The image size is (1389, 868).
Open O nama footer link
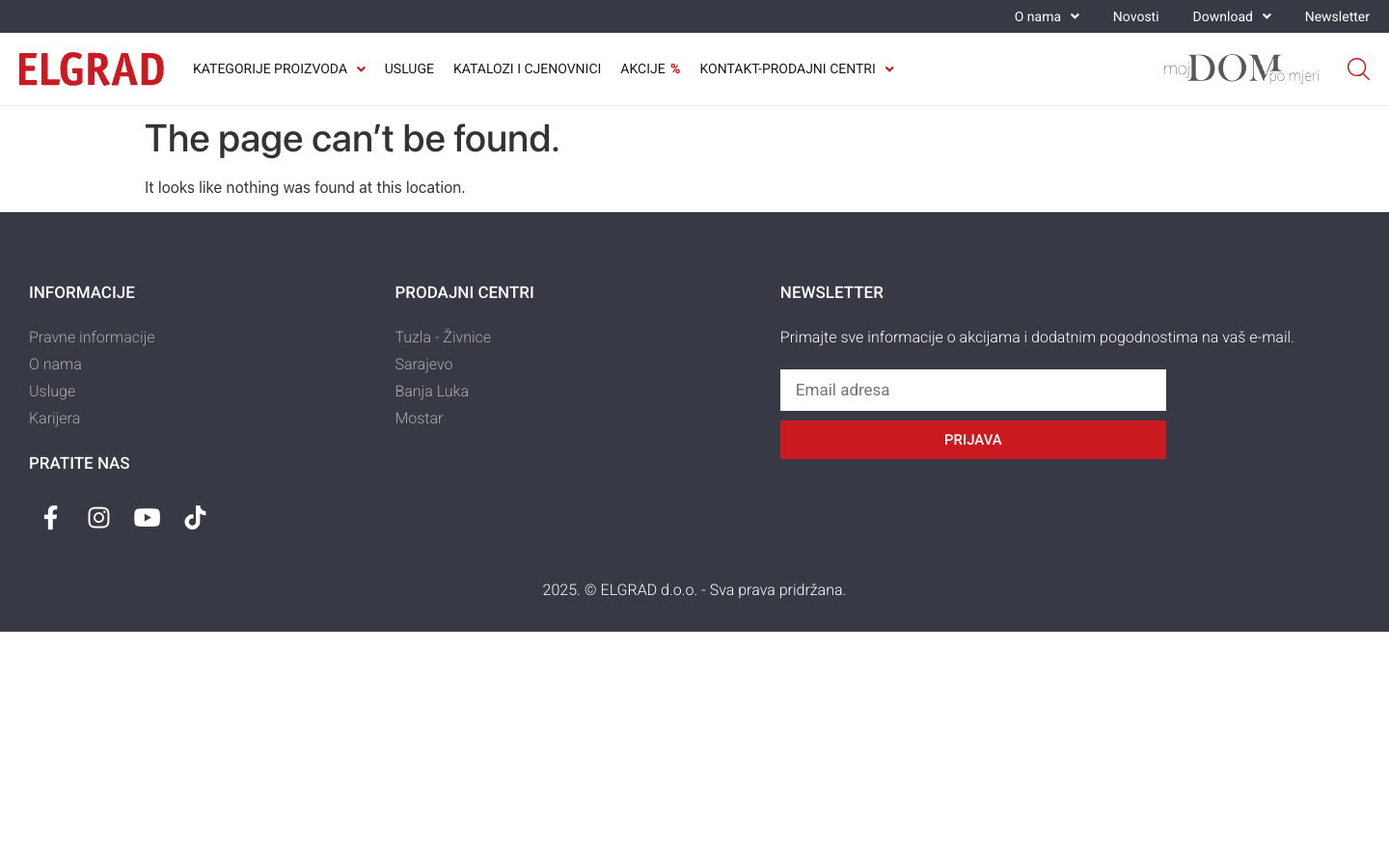tap(55, 364)
